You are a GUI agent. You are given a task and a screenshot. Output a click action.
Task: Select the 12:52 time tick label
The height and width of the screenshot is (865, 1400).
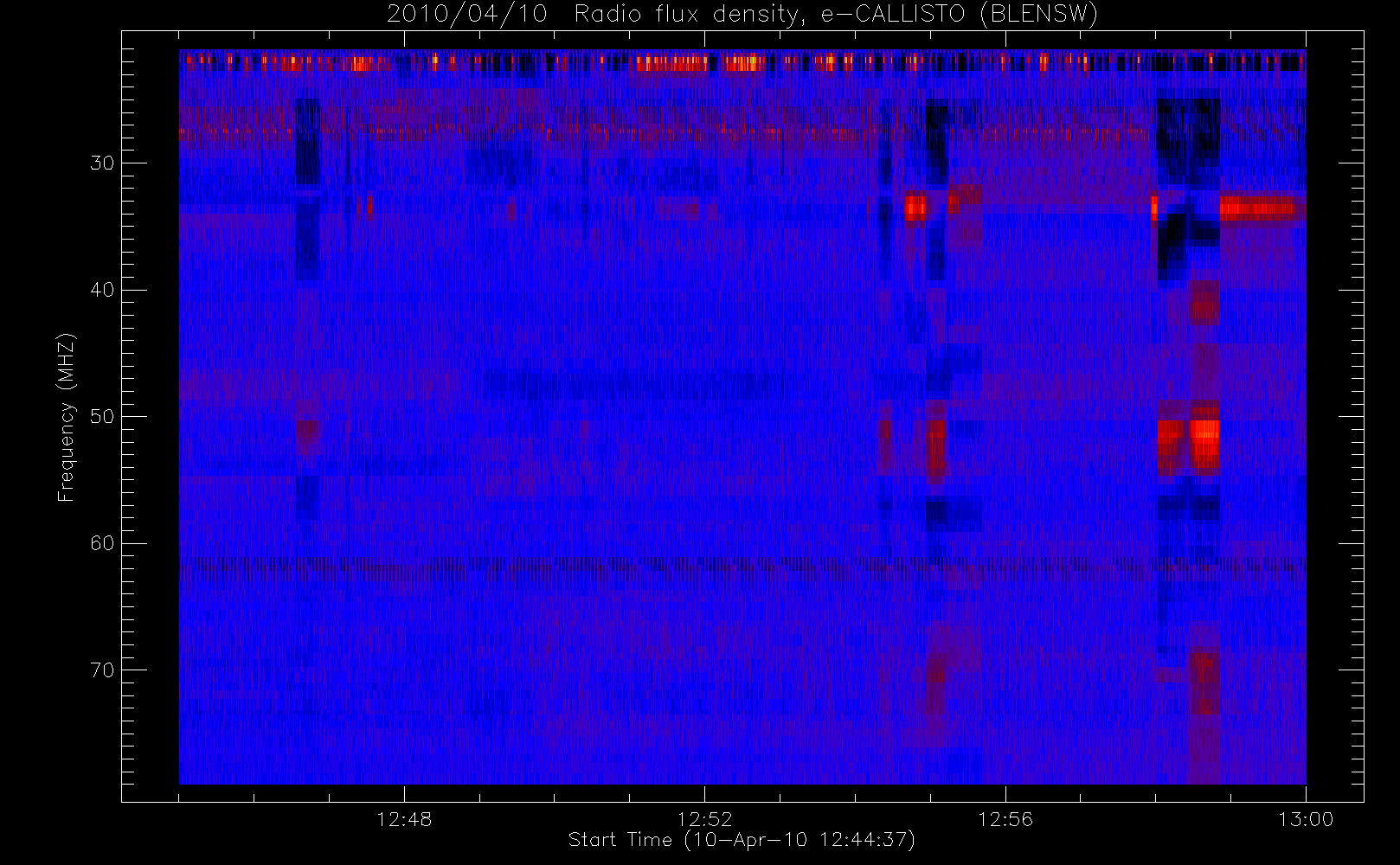click(x=704, y=819)
